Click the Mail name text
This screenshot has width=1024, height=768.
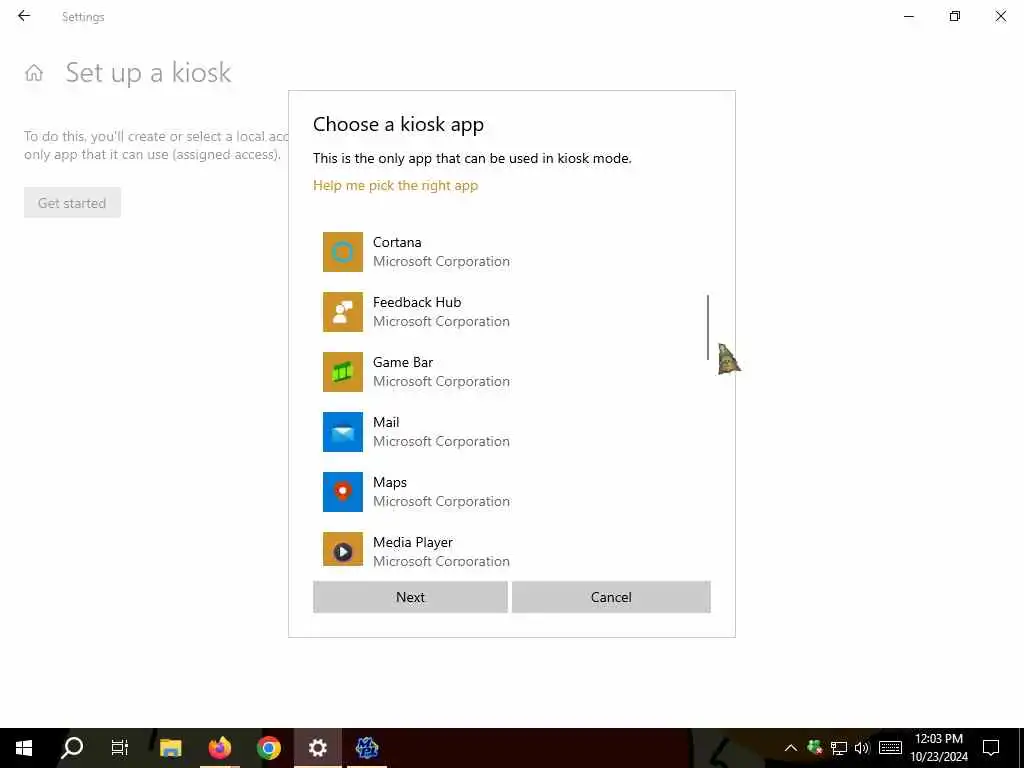coord(386,423)
